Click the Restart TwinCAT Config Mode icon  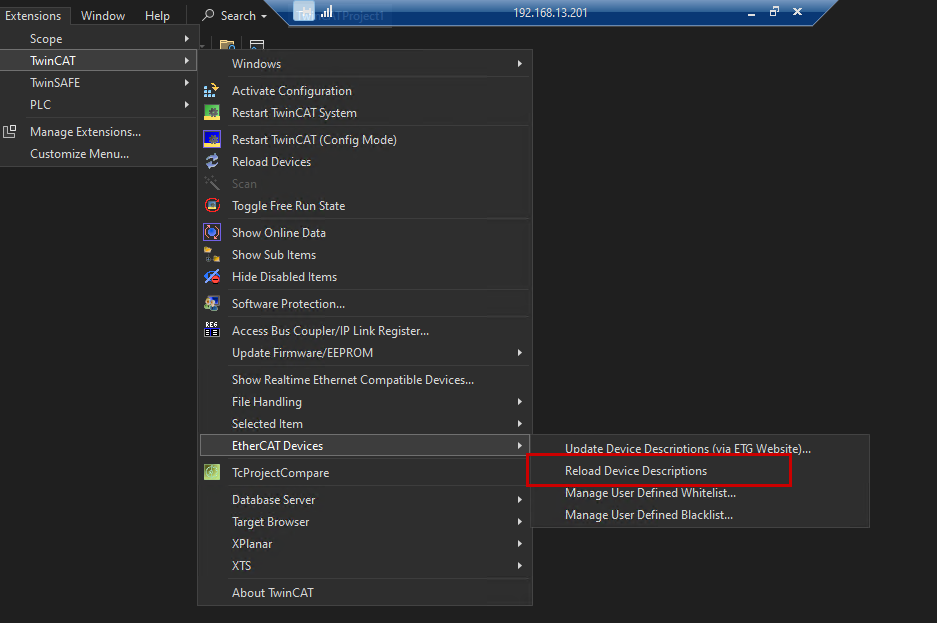[x=212, y=140]
